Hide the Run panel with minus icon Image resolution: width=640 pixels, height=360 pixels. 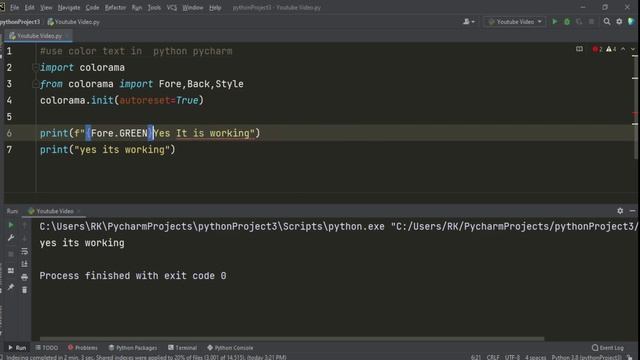click(632, 211)
